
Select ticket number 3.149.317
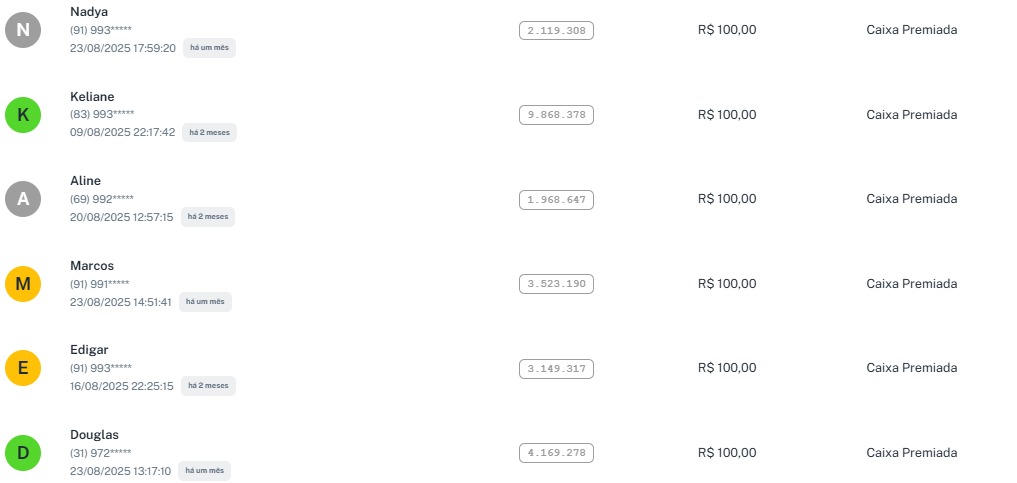click(x=556, y=369)
